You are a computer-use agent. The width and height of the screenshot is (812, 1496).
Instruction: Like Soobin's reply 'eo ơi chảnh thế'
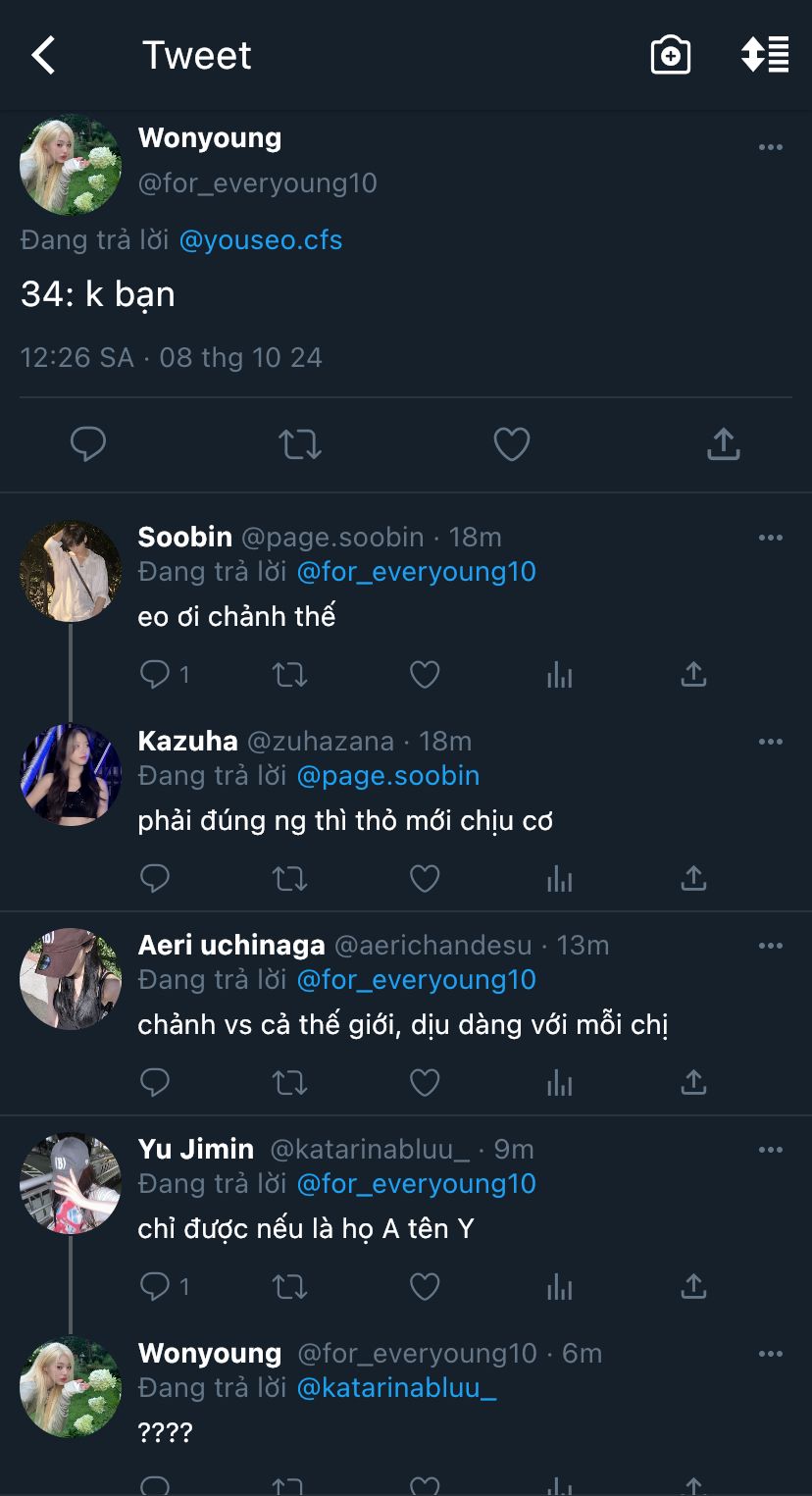pyautogui.click(x=425, y=675)
